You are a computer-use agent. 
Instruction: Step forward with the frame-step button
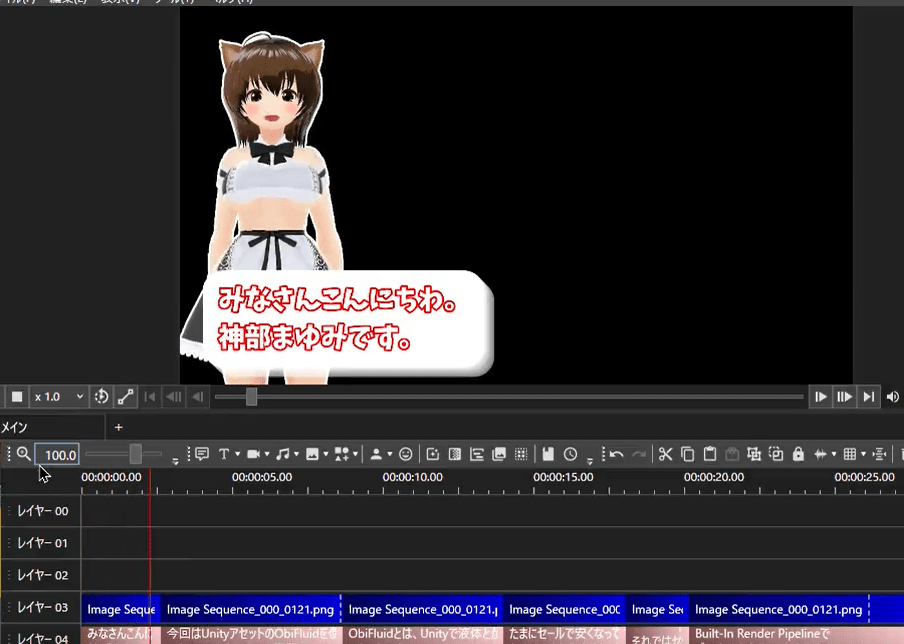pos(845,397)
